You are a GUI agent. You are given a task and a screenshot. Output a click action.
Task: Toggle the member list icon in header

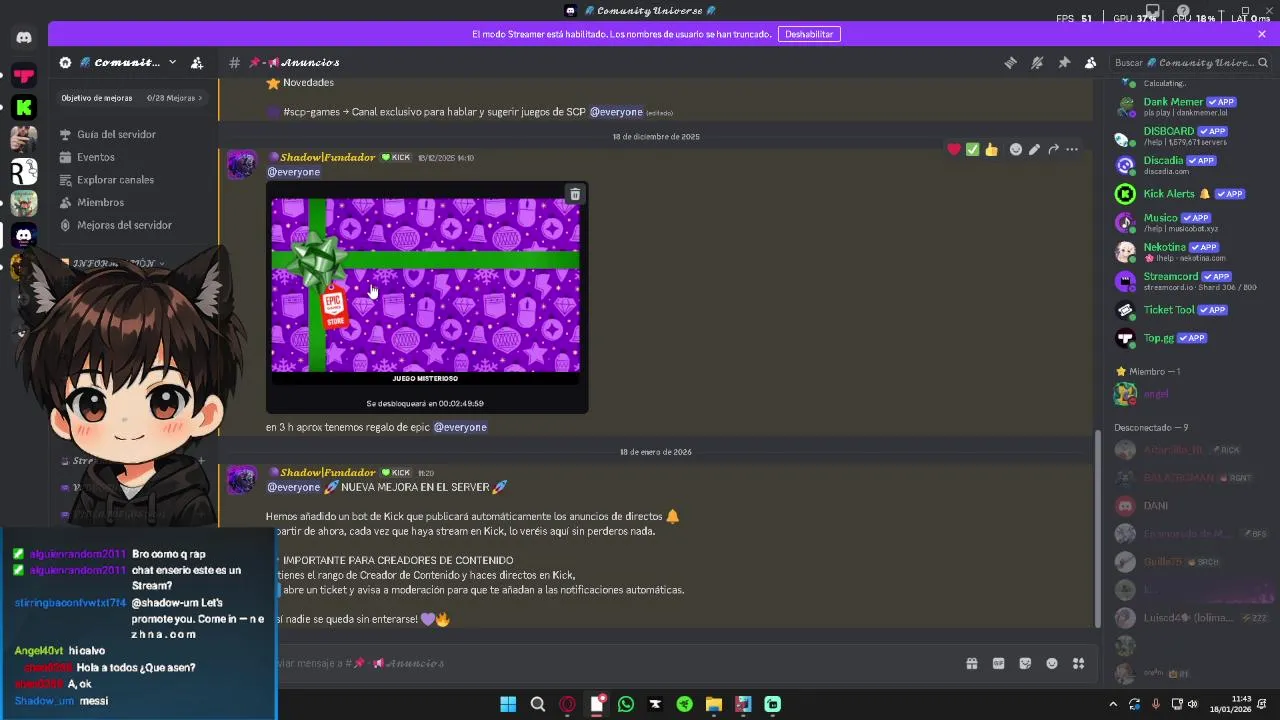[x=1091, y=62]
